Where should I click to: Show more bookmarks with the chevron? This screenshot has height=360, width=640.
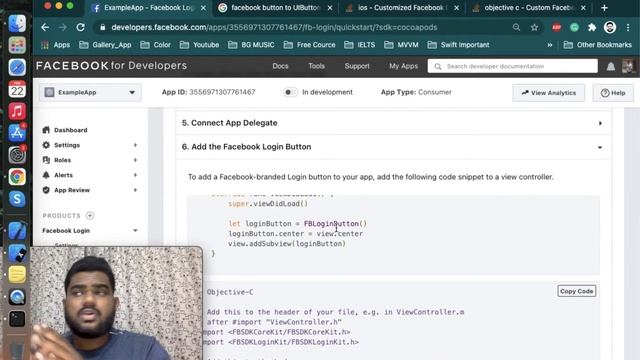(550, 45)
